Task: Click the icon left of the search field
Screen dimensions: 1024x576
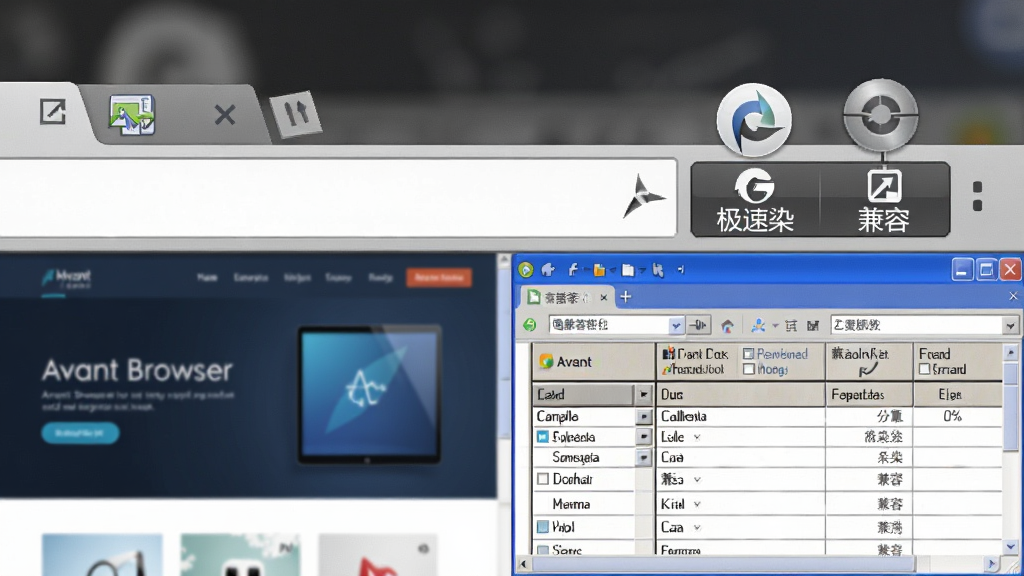Action: (813, 325)
